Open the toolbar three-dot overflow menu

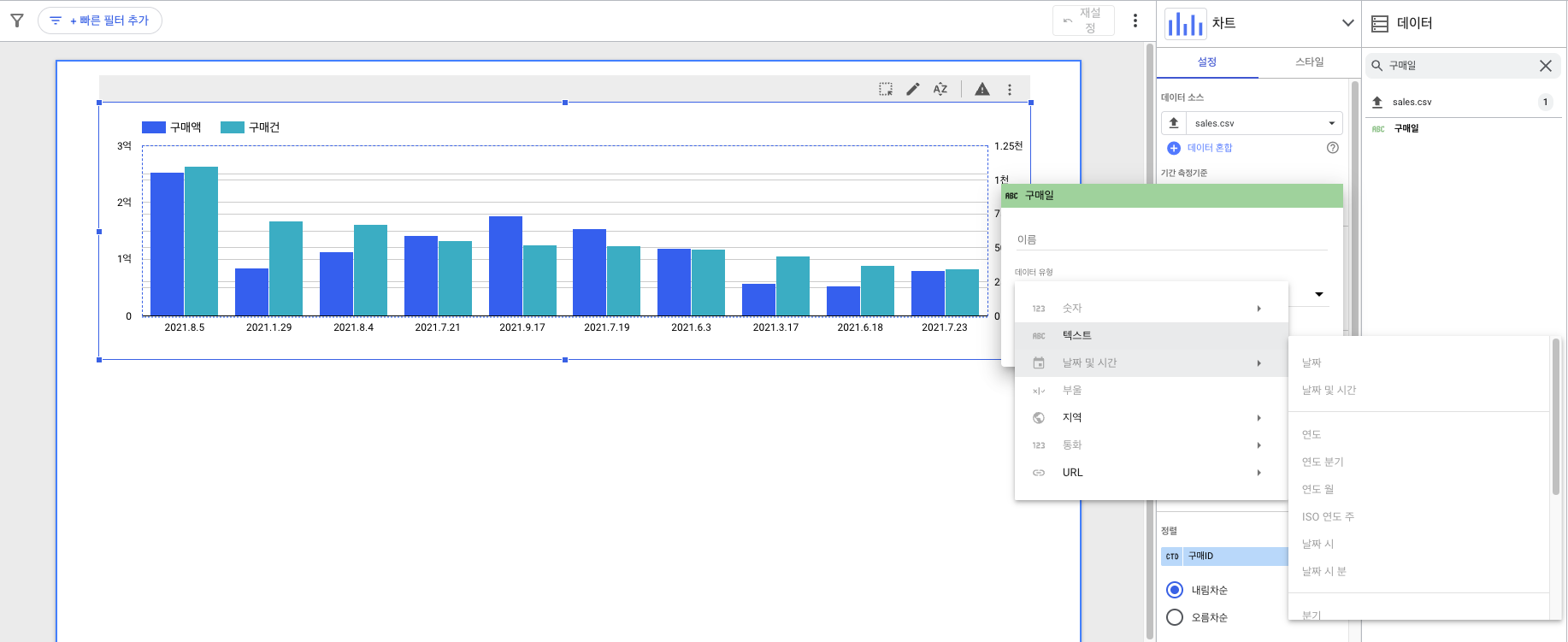(1135, 21)
